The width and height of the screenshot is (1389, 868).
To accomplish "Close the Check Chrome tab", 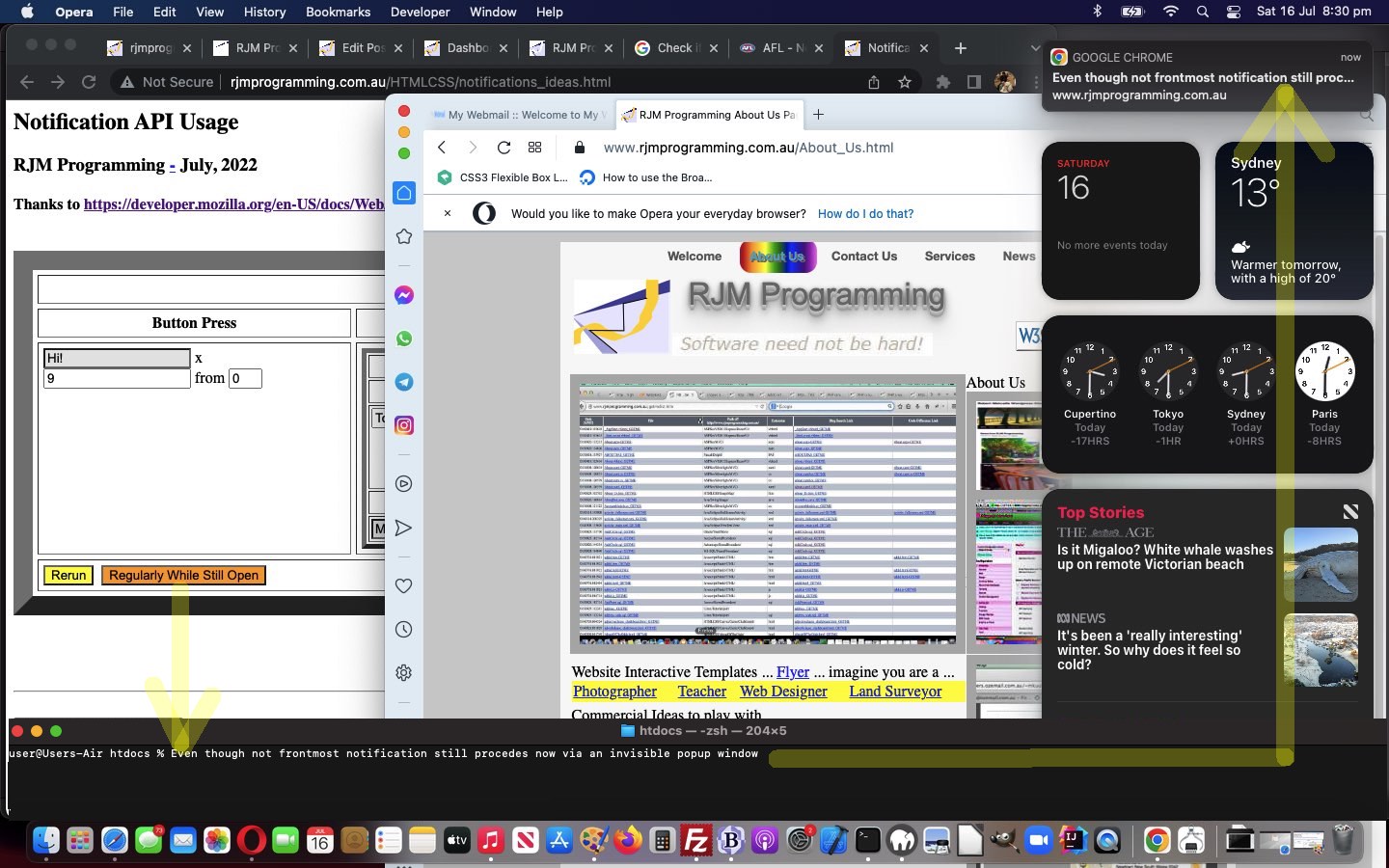I will pos(713,48).
